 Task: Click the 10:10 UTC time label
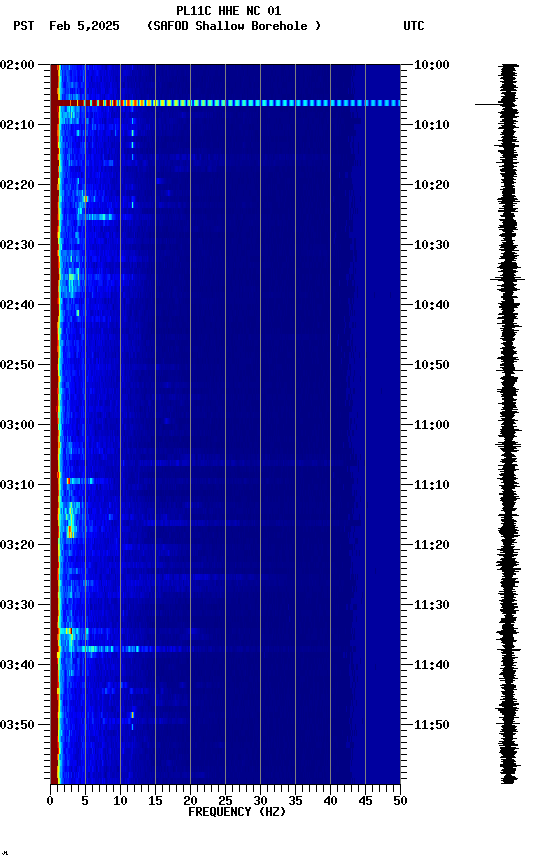coord(432,125)
